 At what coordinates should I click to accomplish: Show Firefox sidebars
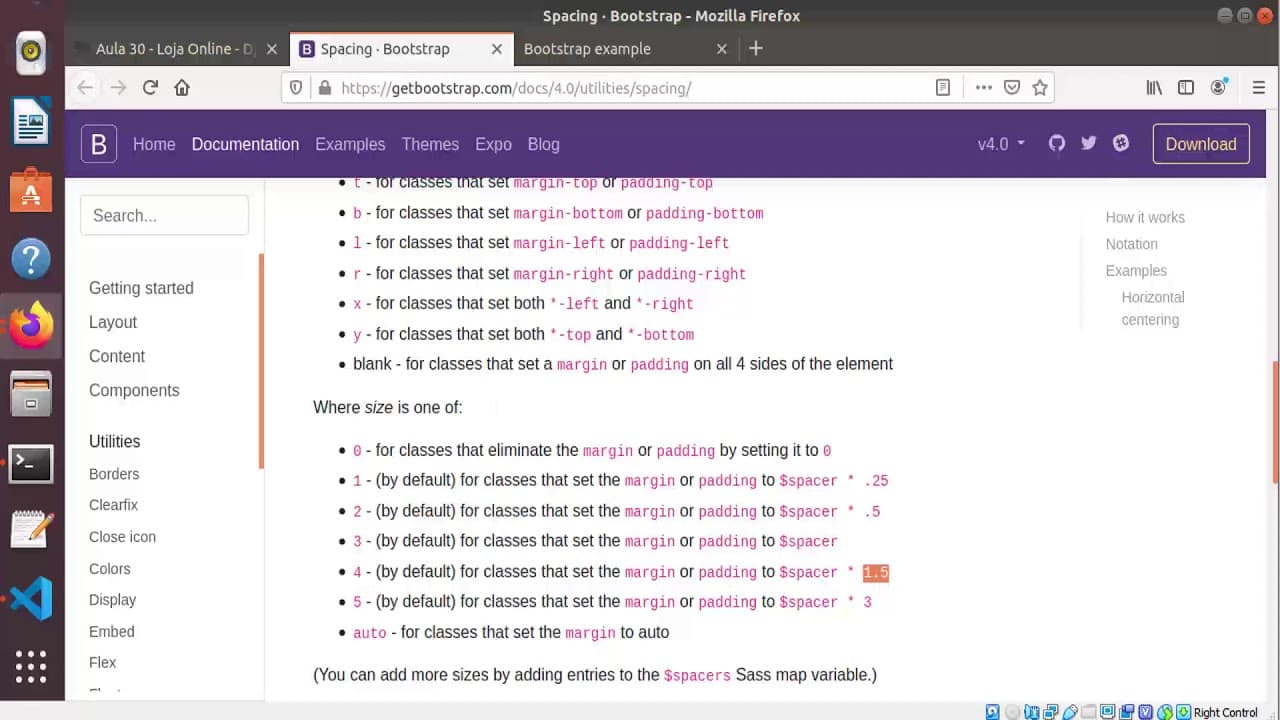(1186, 88)
